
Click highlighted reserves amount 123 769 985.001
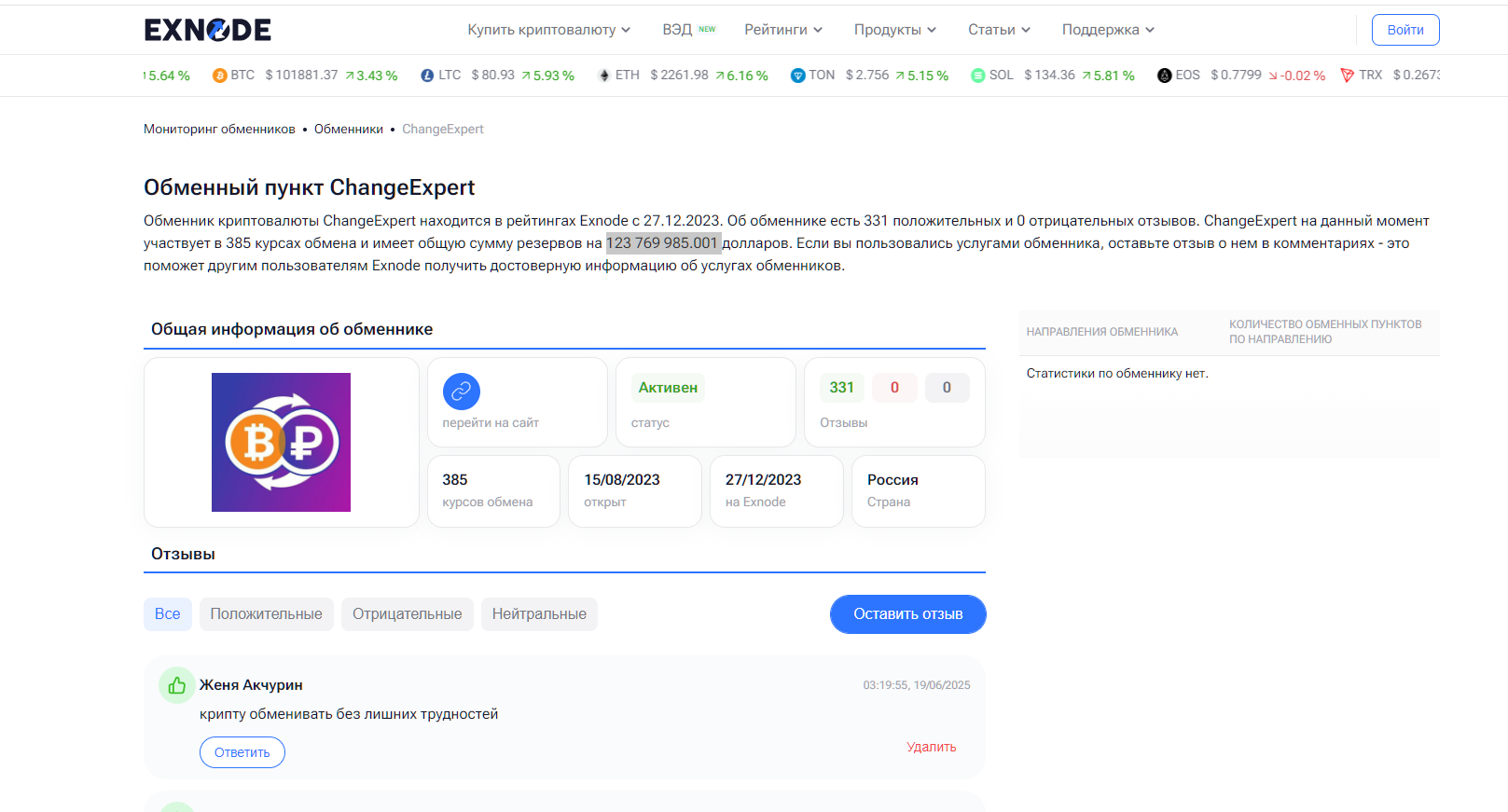[663, 243]
